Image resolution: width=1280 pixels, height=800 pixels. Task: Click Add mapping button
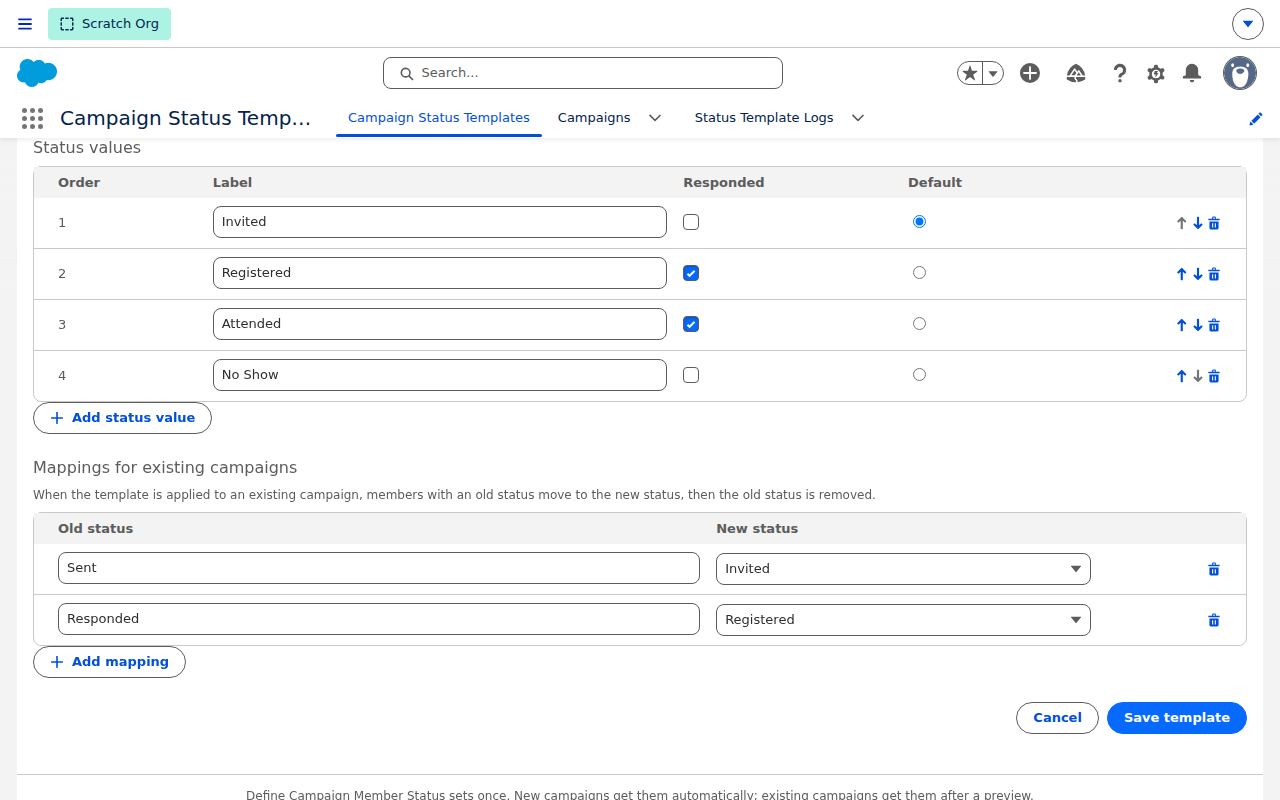coord(109,662)
